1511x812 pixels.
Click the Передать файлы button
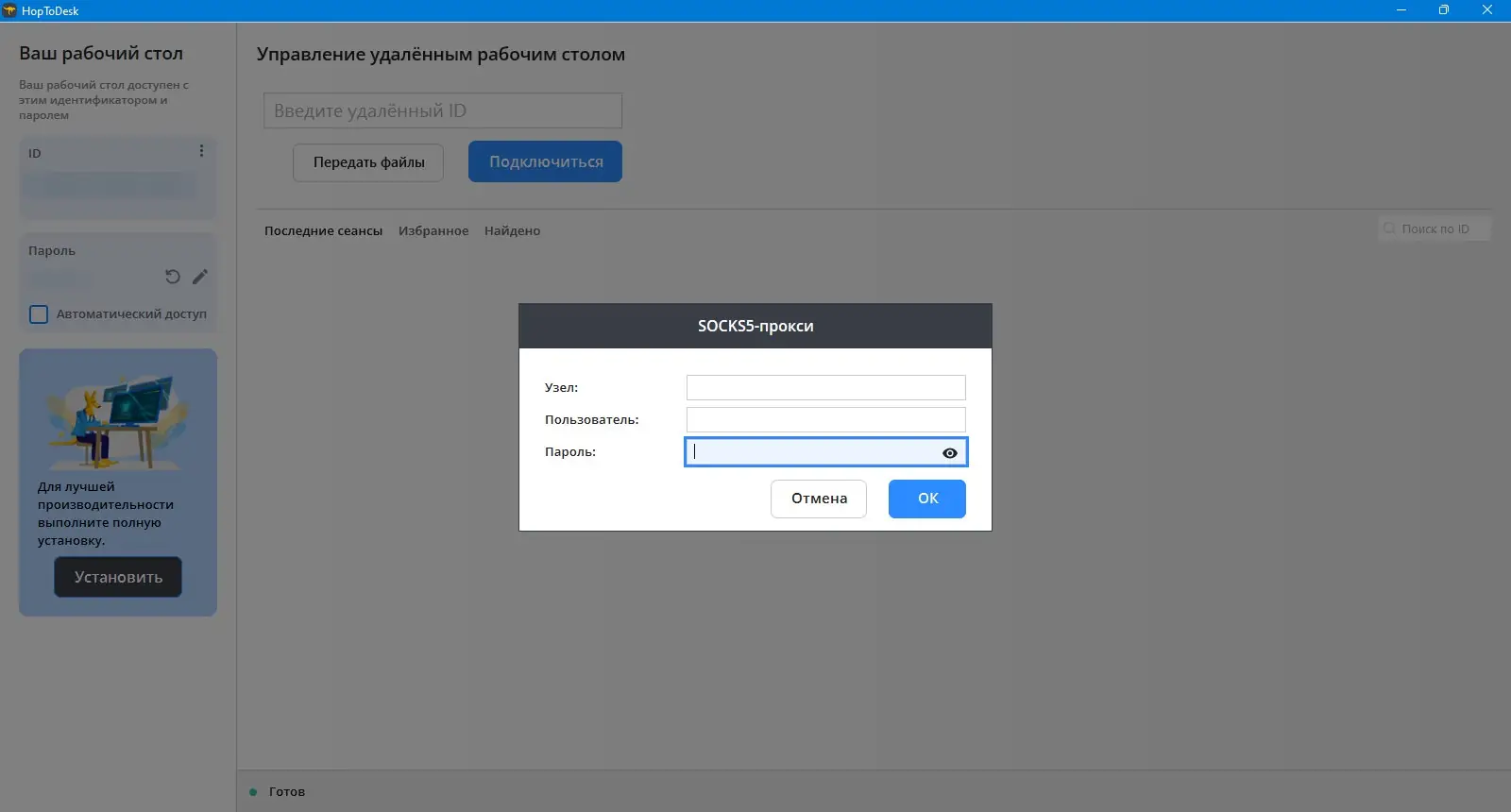[x=368, y=162]
